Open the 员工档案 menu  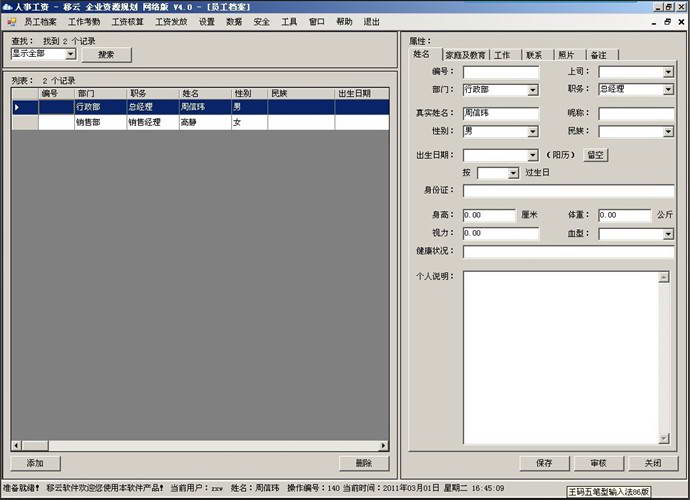pos(40,22)
